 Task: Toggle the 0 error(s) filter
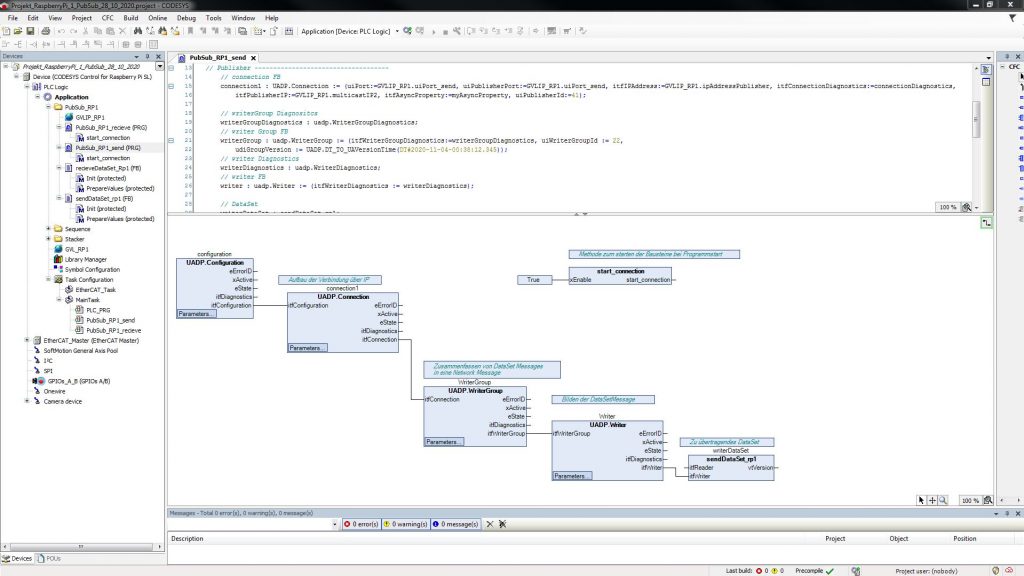click(361, 524)
